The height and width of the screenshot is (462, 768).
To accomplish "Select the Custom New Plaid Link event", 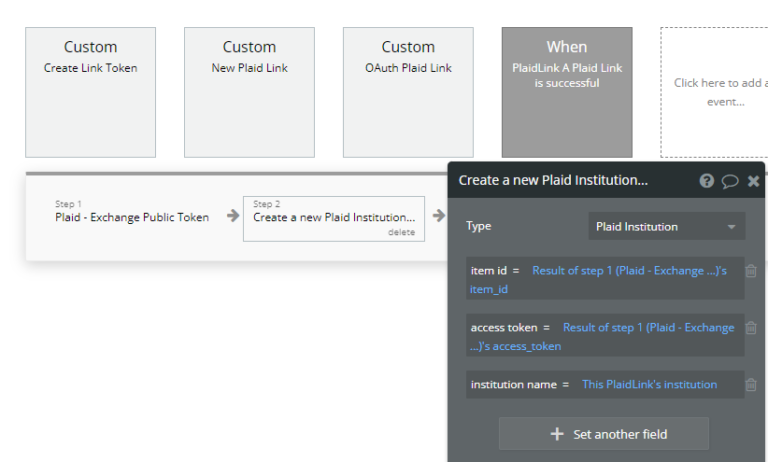I will (249, 93).
